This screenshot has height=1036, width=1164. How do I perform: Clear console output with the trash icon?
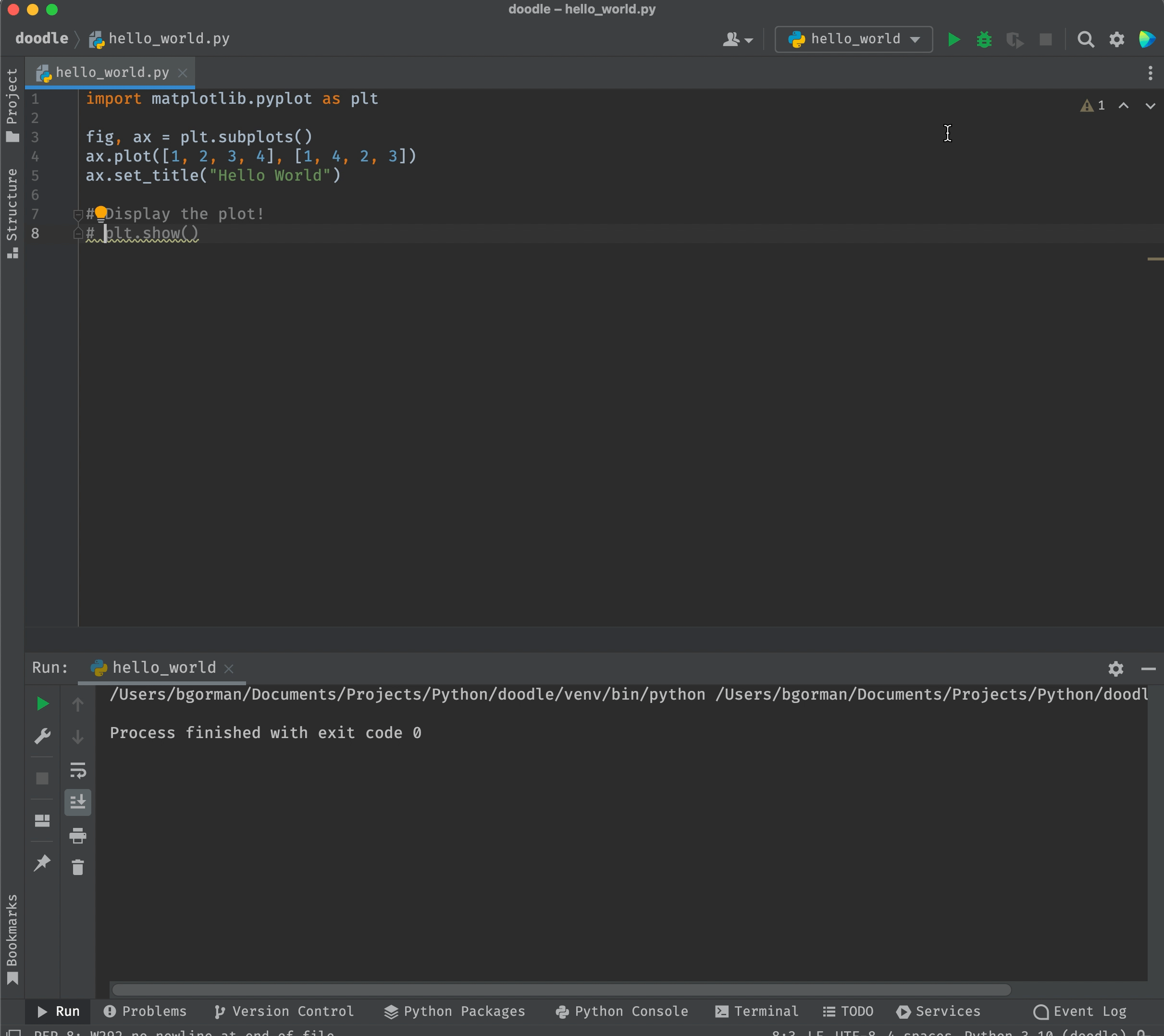pos(77,867)
